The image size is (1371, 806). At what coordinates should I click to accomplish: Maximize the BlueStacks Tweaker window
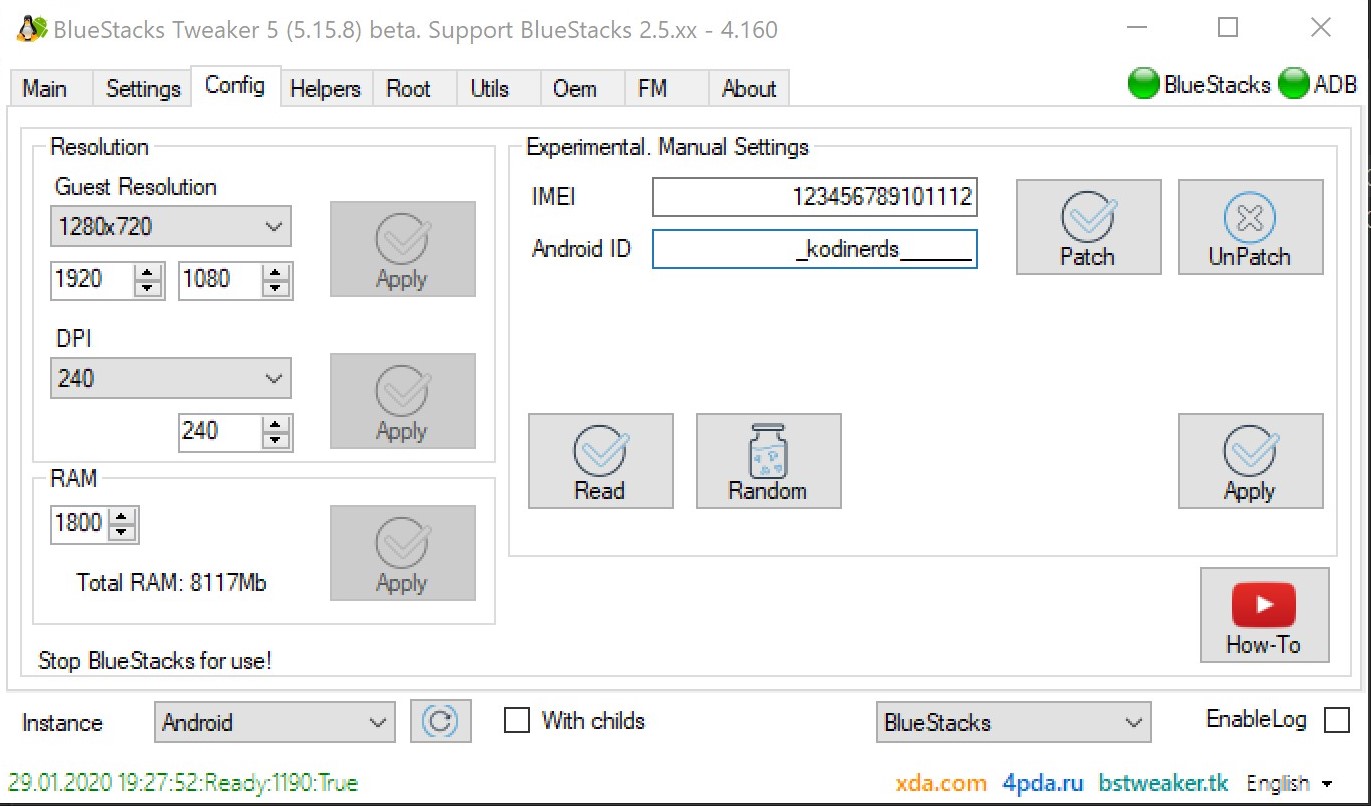point(1228,29)
